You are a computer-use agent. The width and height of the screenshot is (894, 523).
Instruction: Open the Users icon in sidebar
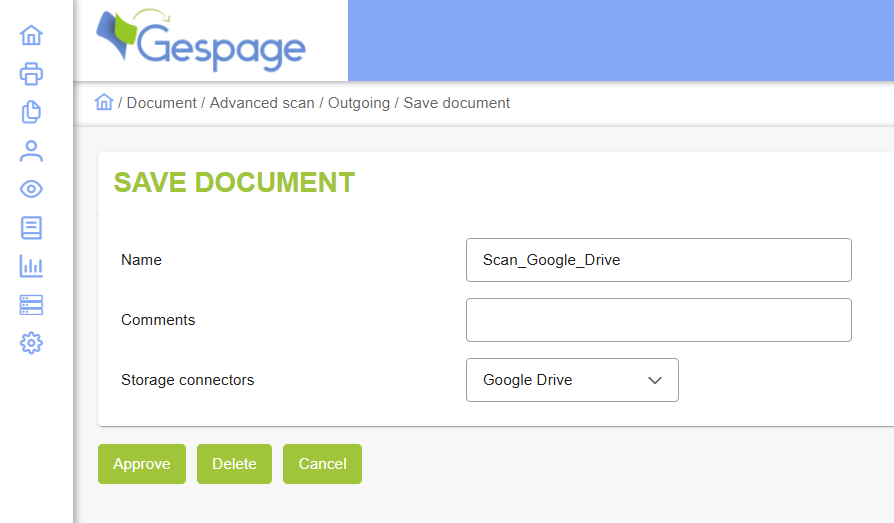(31, 151)
